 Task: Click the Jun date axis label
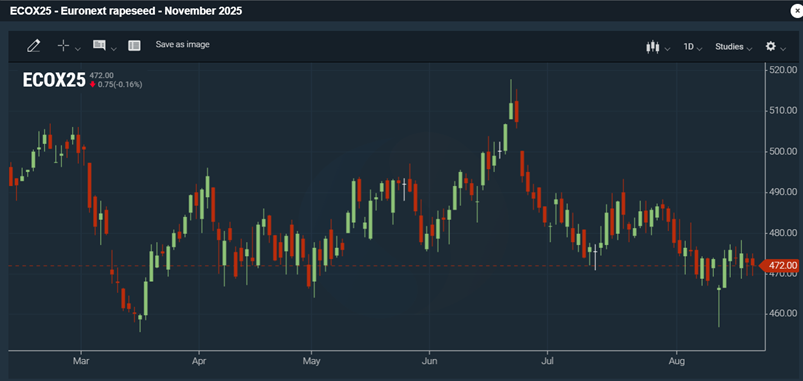click(429, 361)
